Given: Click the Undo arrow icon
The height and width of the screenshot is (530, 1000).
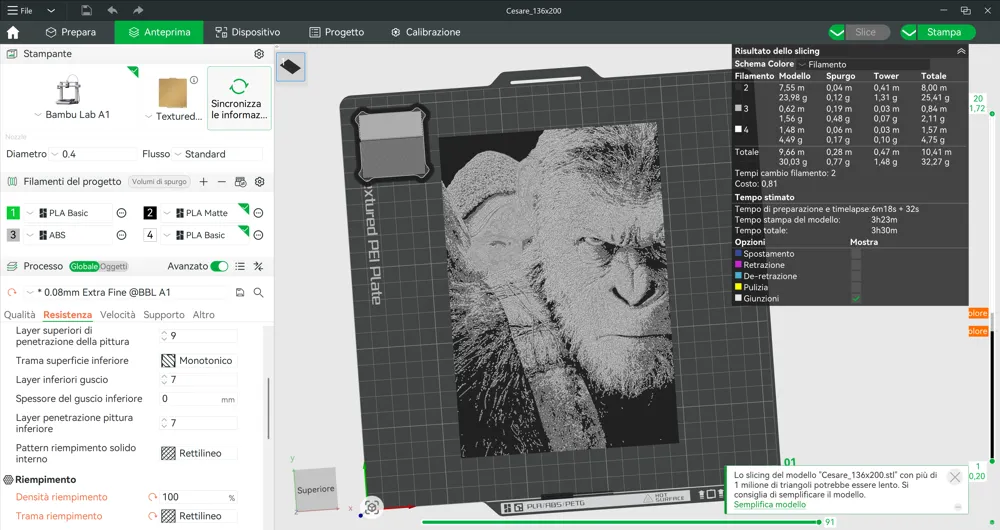Looking at the screenshot, I should coord(112,10).
